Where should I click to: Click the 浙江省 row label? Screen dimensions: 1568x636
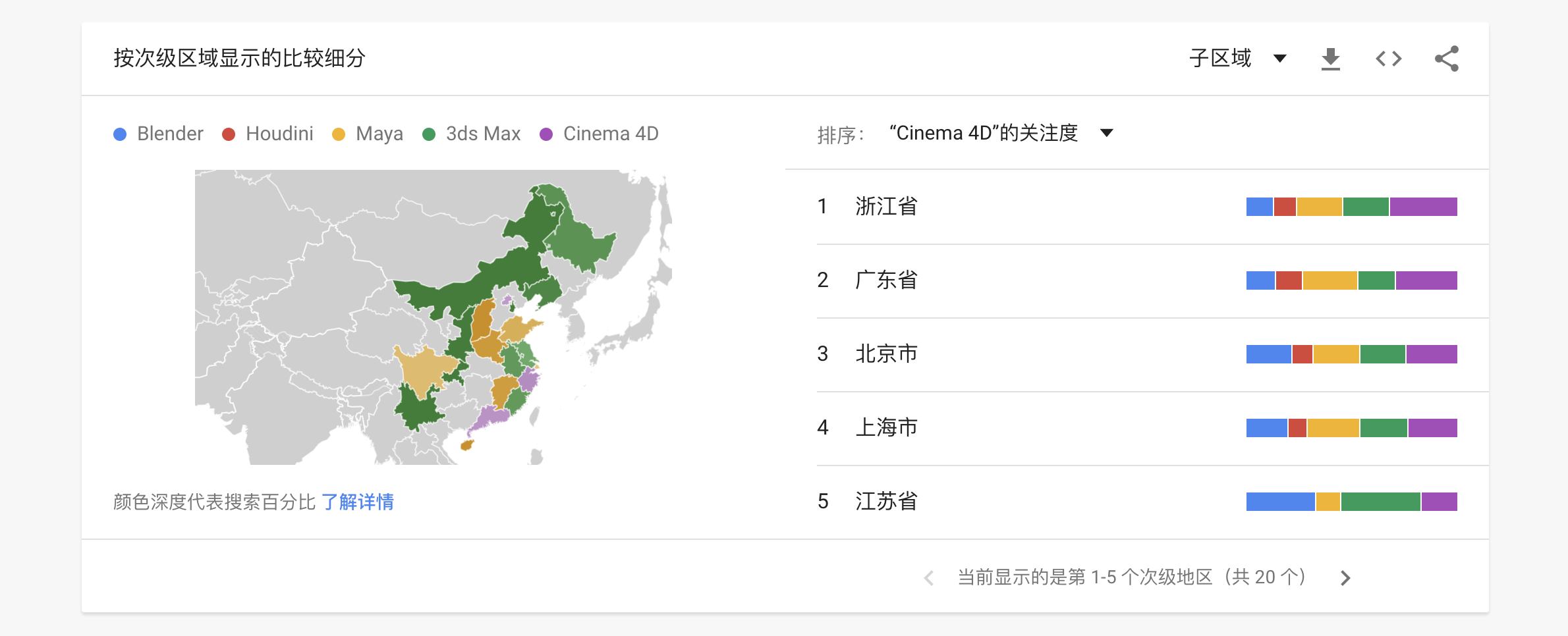(886, 206)
